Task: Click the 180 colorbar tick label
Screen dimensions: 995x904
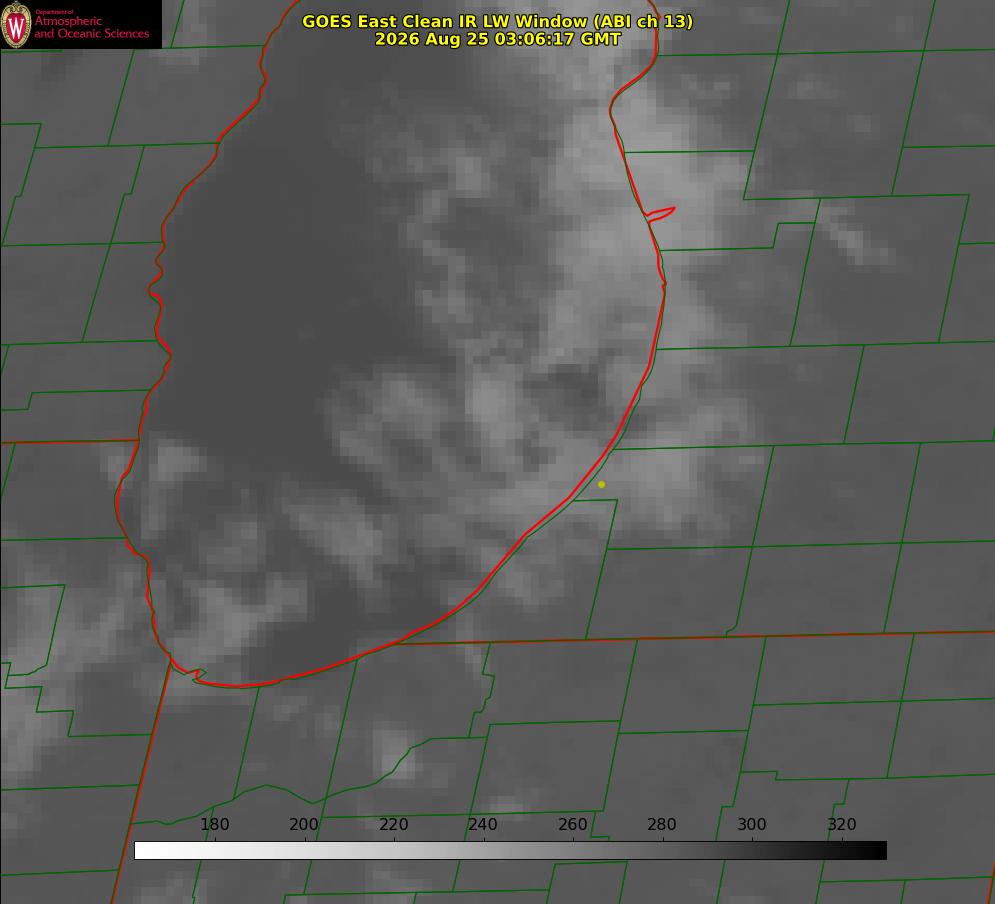Action: tap(215, 824)
